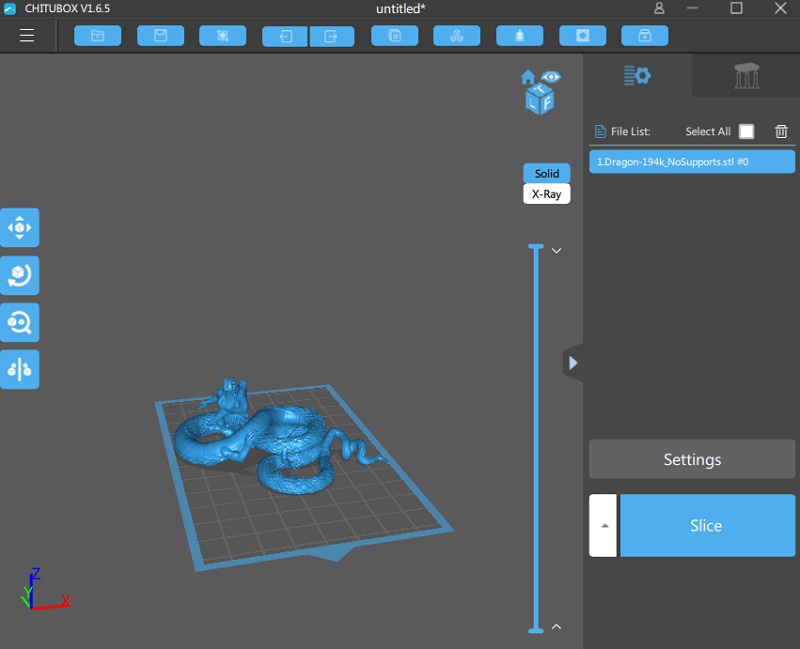Click the top handle of layer slider

coord(536,247)
